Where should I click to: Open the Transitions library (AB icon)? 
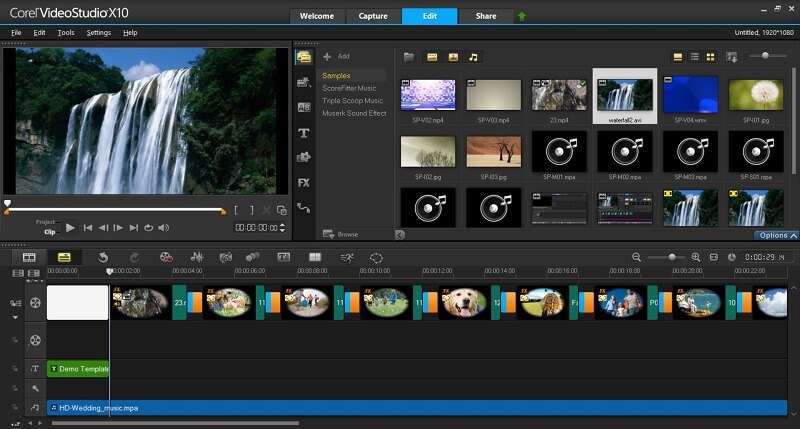pyautogui.click(x=304, y=107)
